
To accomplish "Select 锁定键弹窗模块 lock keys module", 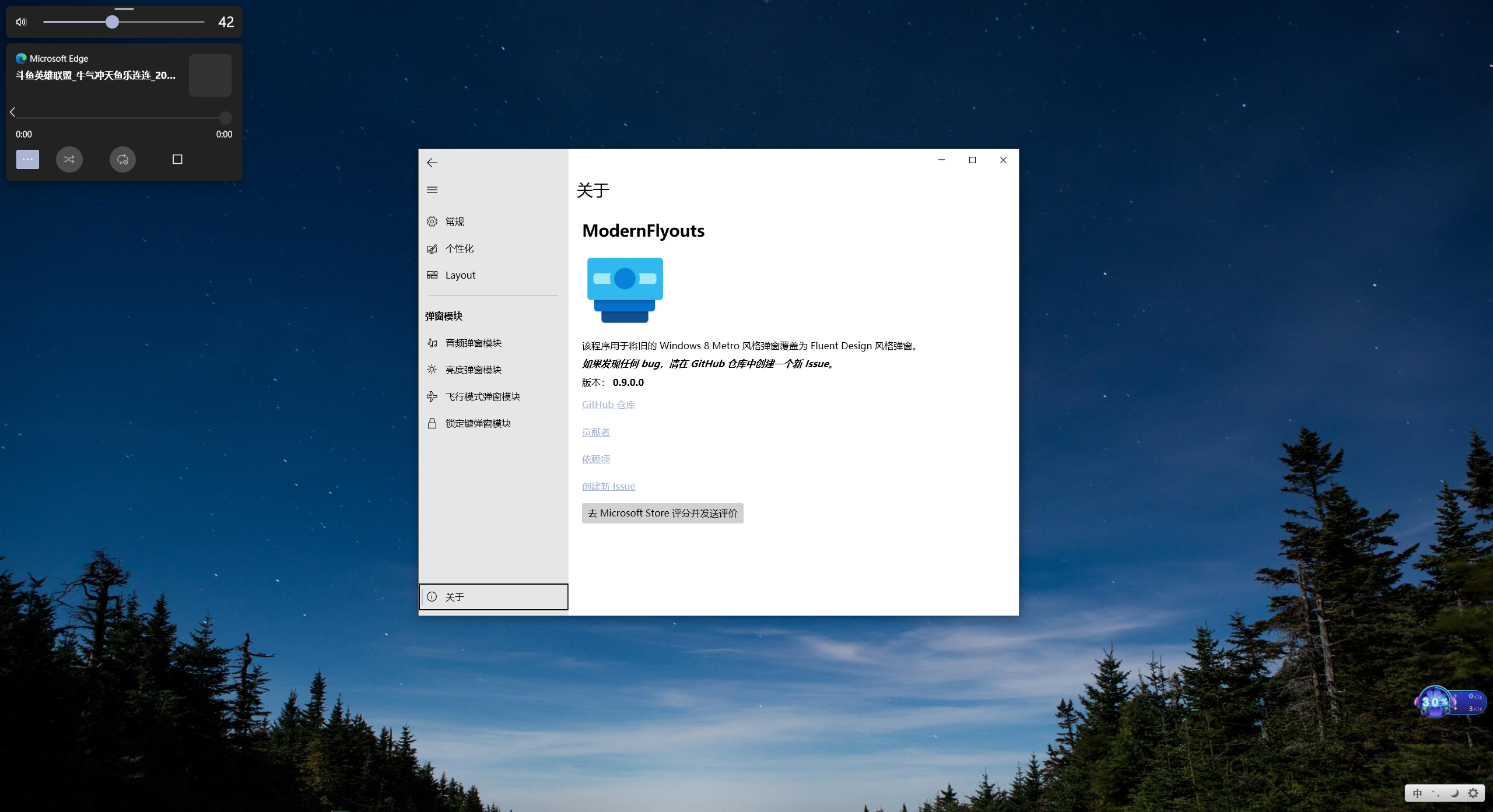I will pos(478,423).
